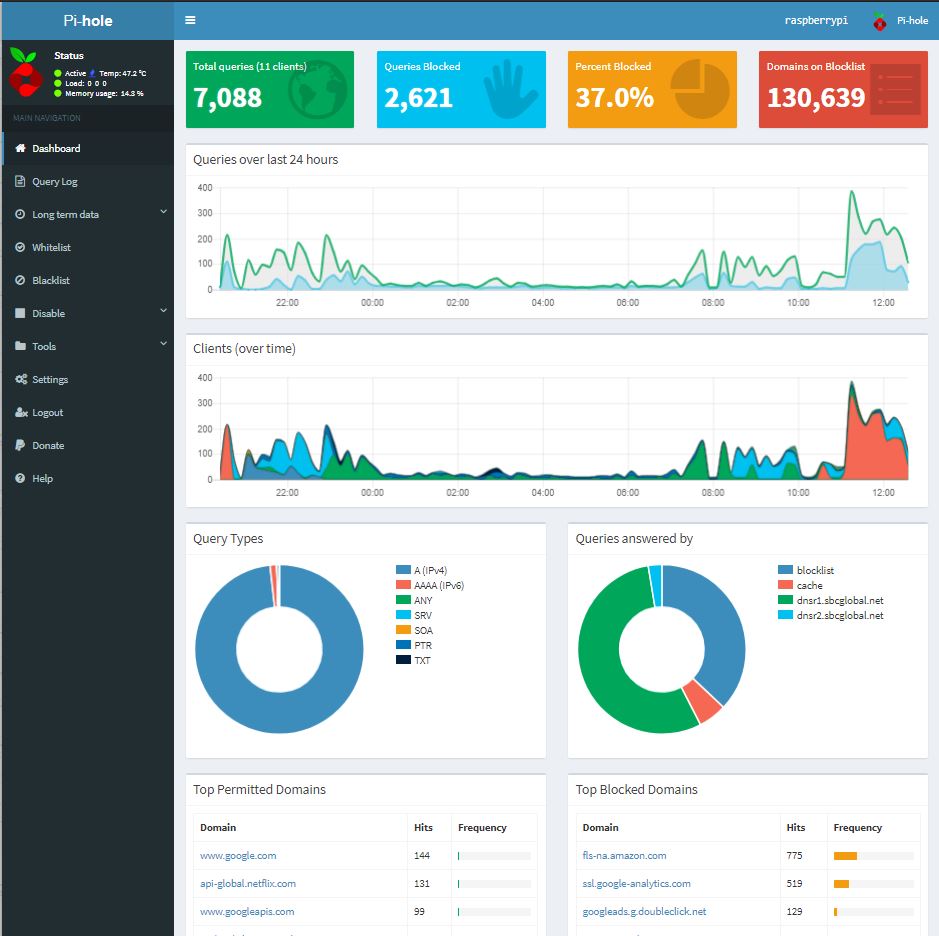Click raspberrypi hostname in the top bar
This screenshot has height=936, width=939.
(x=818, y=19)
